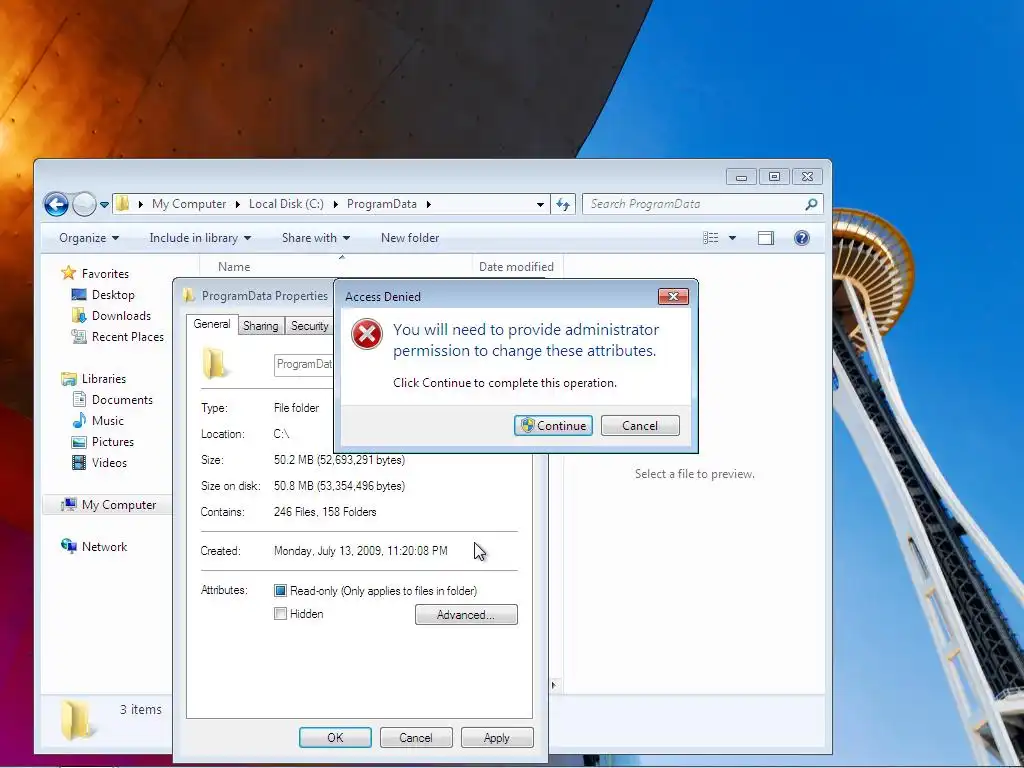Click the Music note icon in sidebar
Screen dimensions: 1024x768
[79, 420]
